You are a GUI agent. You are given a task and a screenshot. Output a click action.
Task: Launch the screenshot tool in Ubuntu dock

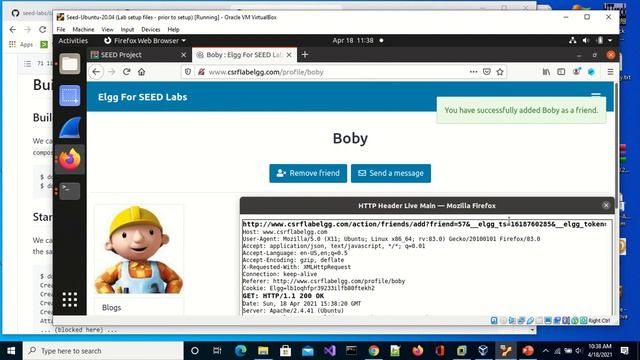[70, 96]
